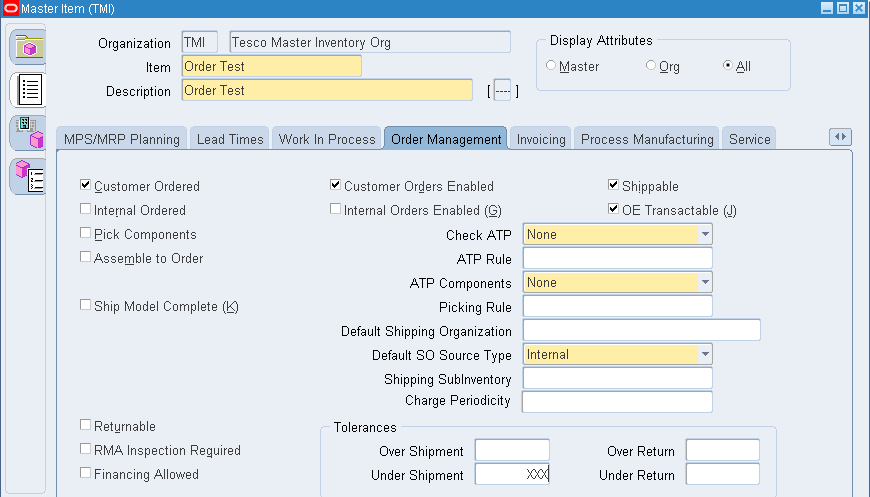Click the Over Return tolerance field
Viewport: 870px width, 497px height.
coord(723,450)
